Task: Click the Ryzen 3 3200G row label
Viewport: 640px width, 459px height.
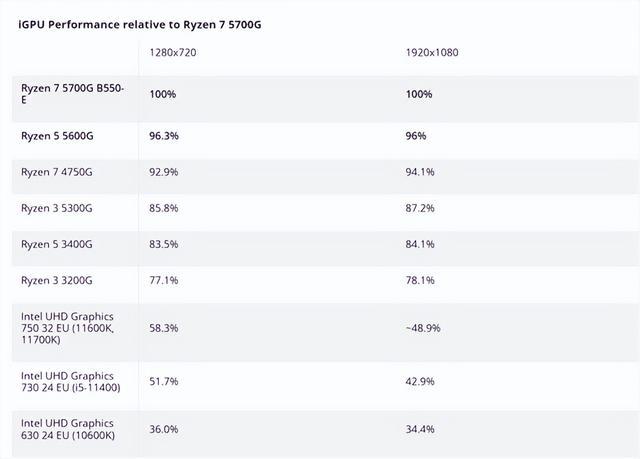Action: click(x=57, y=281)
